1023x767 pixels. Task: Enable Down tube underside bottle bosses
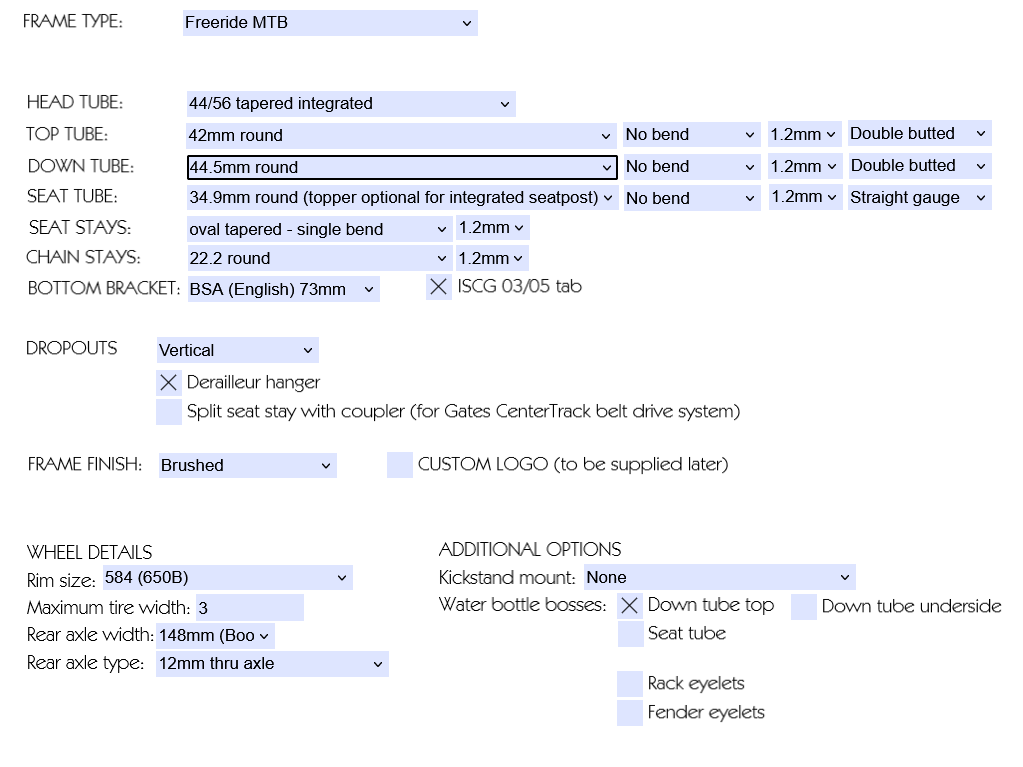pos(804,607)
